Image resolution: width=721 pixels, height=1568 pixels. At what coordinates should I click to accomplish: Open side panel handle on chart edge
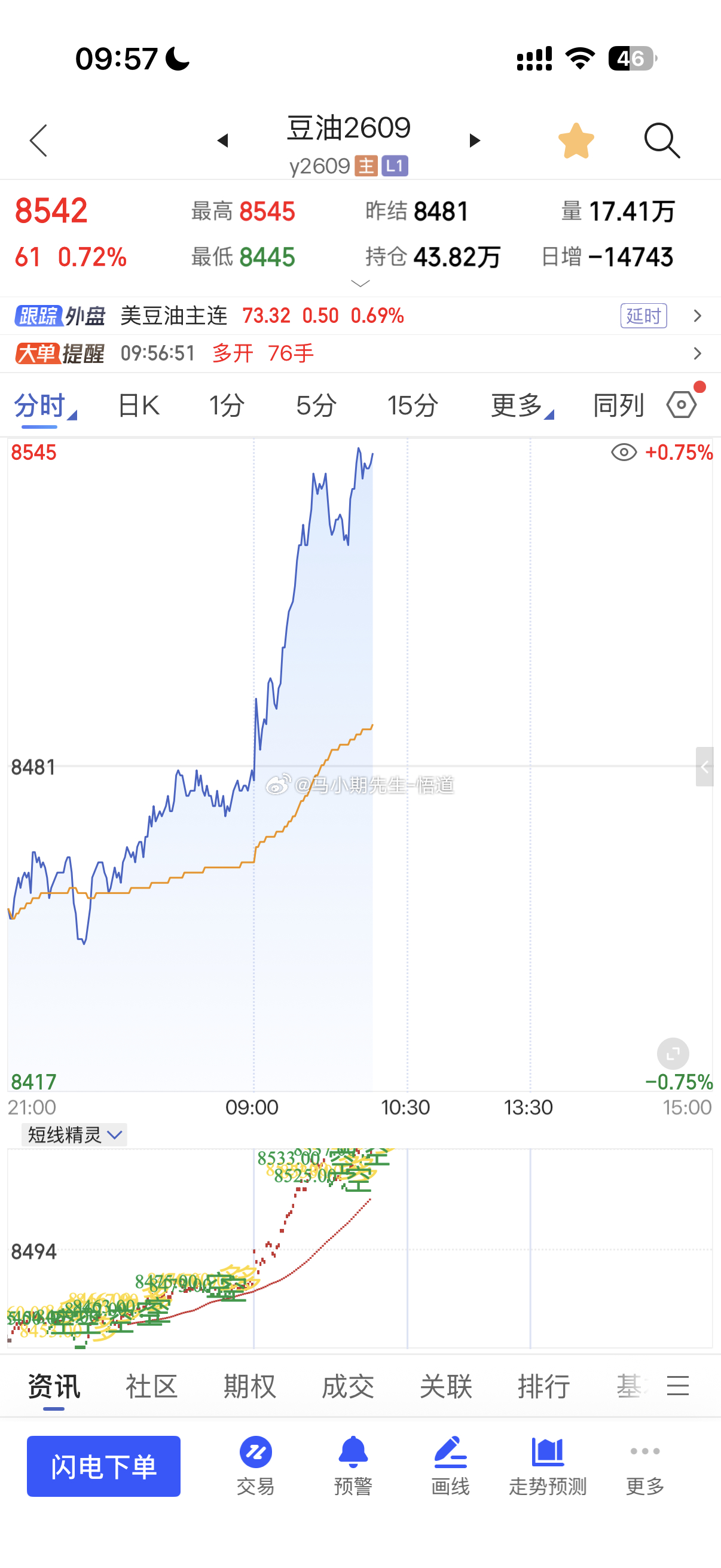[x=705, y=767]
